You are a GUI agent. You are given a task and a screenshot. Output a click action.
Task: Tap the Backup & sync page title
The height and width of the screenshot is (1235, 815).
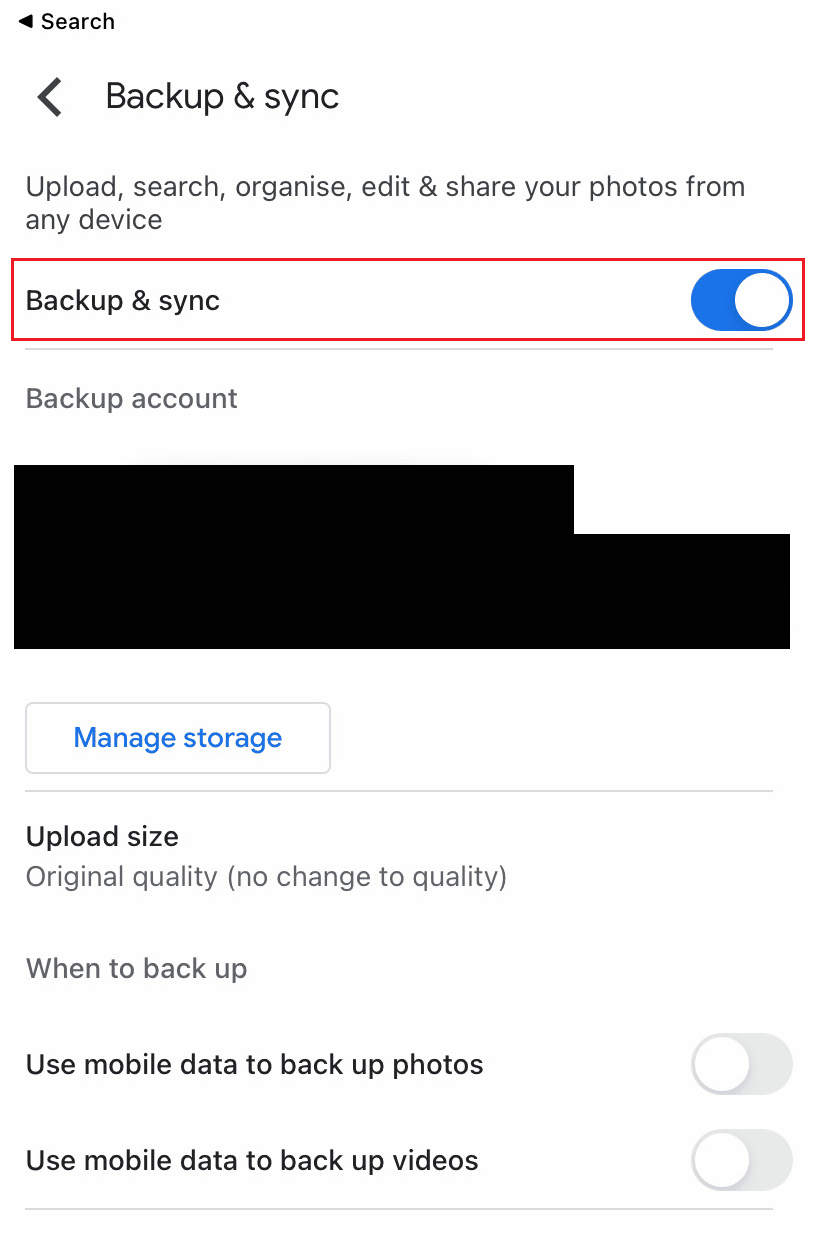222,96
